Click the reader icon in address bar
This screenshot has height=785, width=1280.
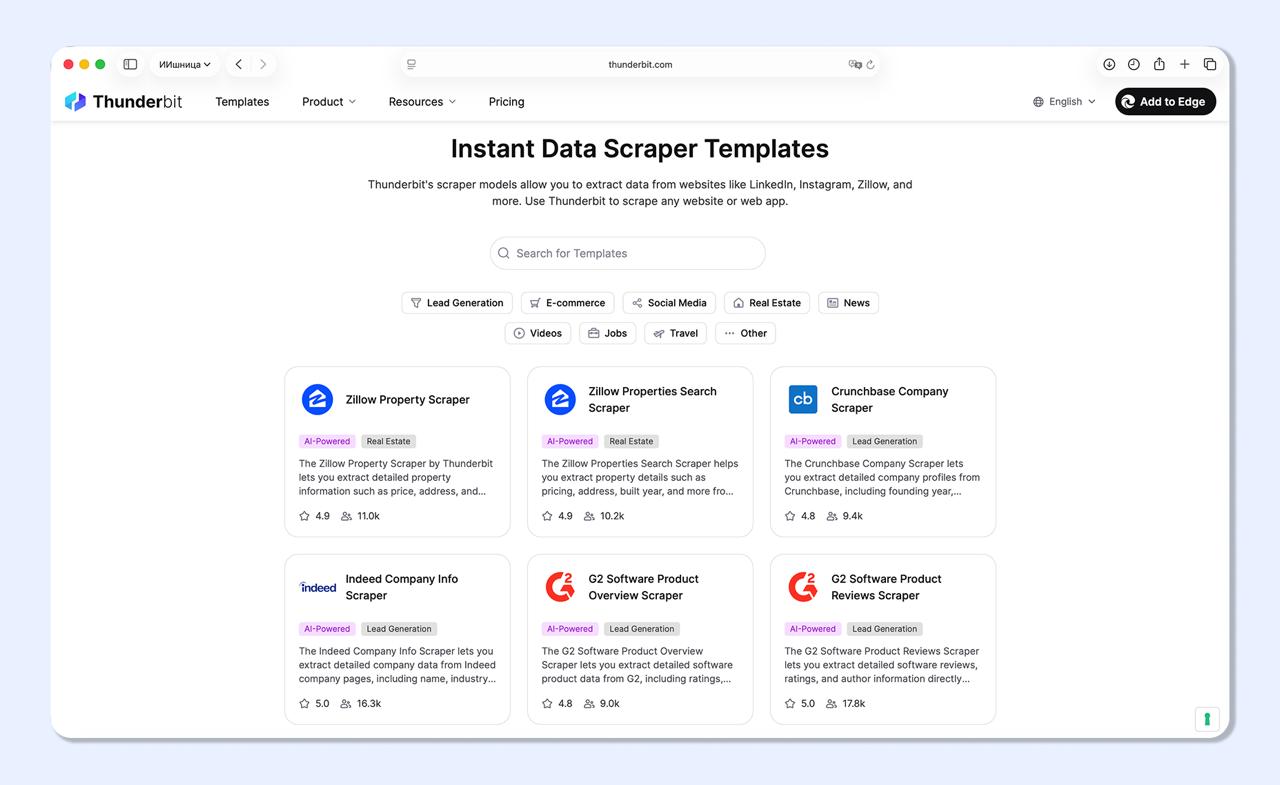pyautogui.click(x=411, y=64)
